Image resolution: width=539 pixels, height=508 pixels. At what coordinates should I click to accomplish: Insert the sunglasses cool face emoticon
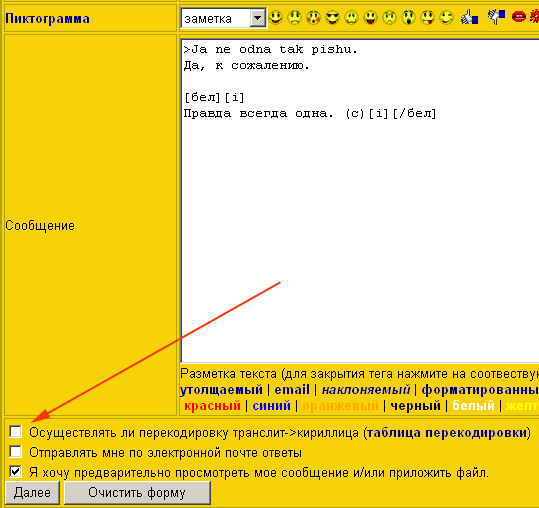(332, 18)
